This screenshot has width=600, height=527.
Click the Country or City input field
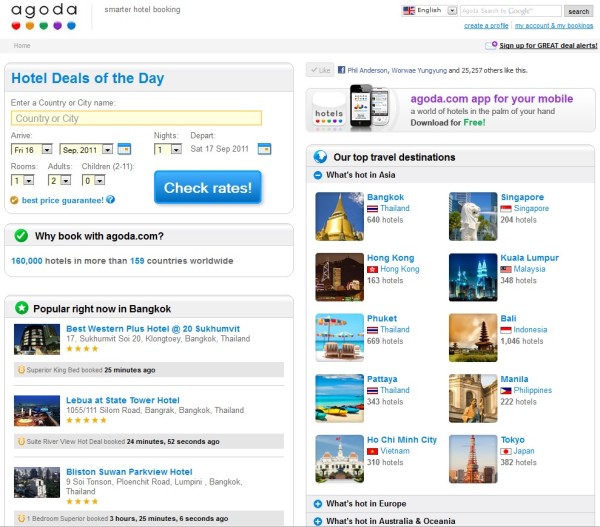(136, 118)
